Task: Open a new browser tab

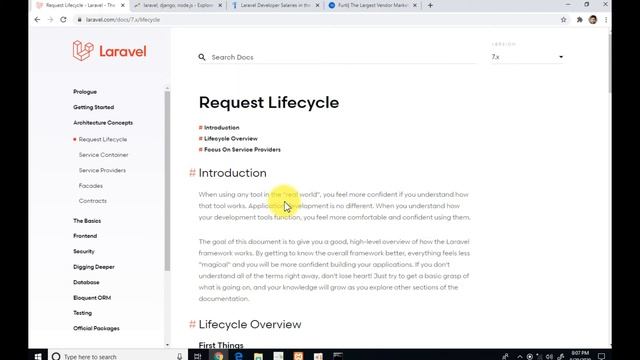Action: click(x=430, y=5)
